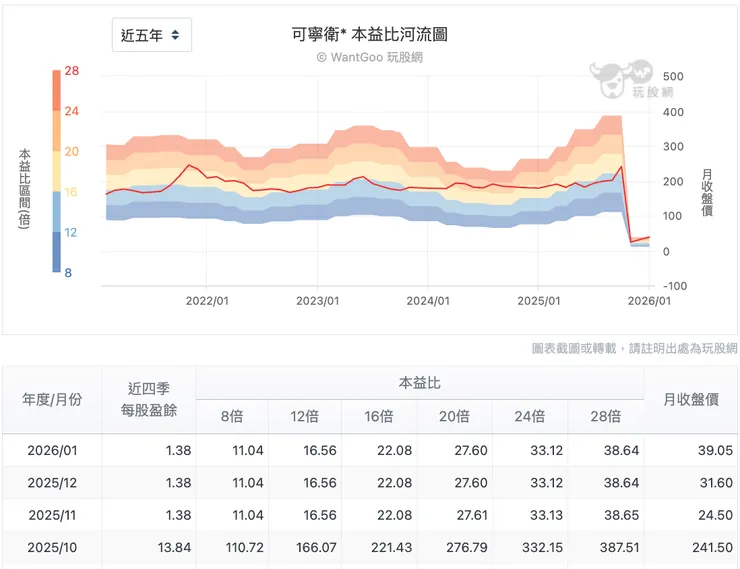Viewport: 740px width, 569px height.
Task: Click the 本益比 group header
Action: click(420, 383)
